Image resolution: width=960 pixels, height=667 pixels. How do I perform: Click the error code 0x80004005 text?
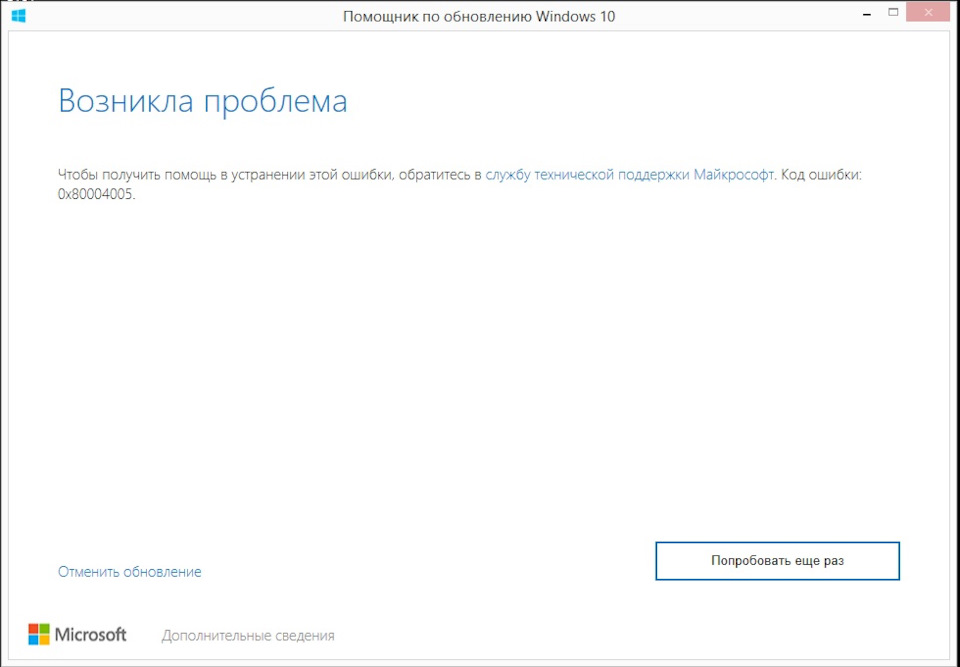(x=97, y=195)
